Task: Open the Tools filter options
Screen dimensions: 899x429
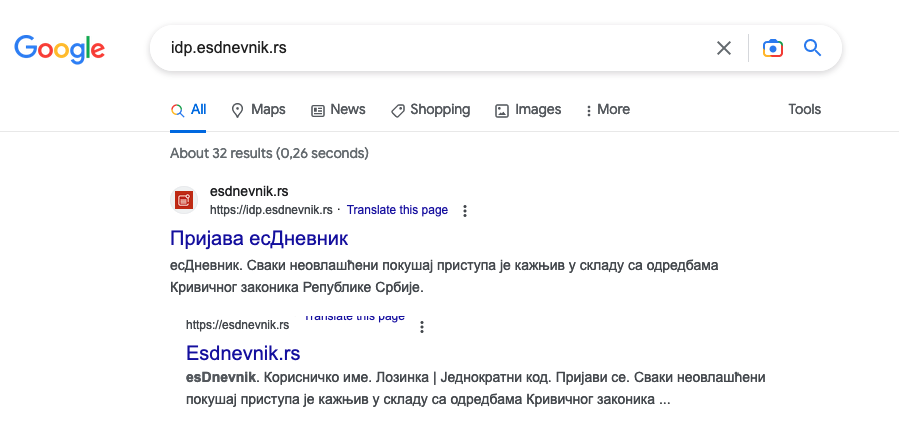Action: pos(804,110)
